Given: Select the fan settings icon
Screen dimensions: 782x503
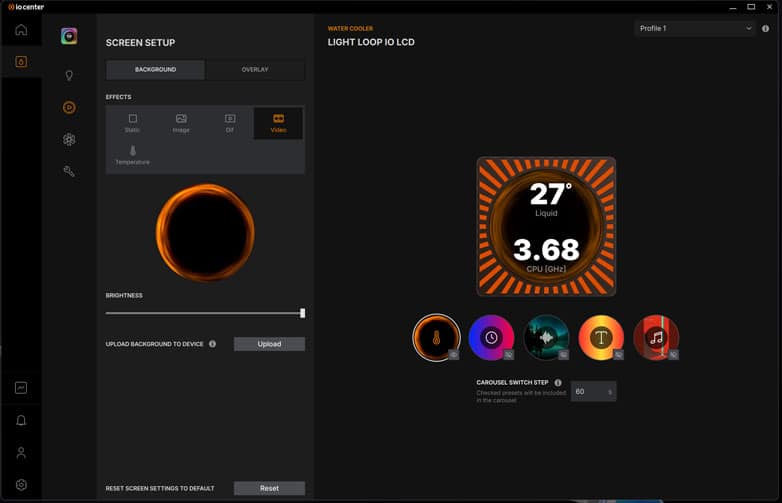Looking at the screenshot, I should pyautogui.click(x=69, y=139).
